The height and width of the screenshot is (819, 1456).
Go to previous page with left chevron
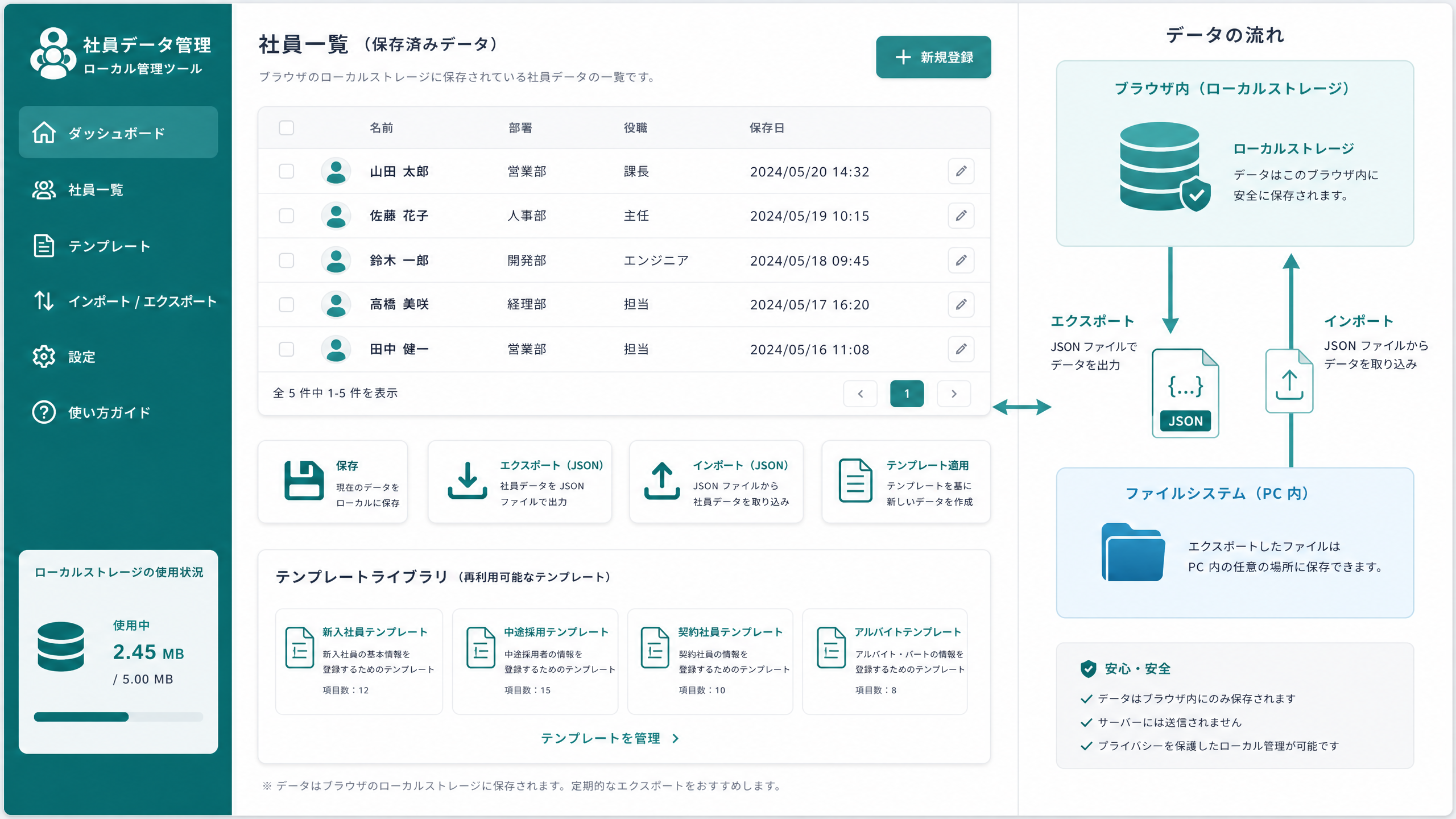point(860,394)
